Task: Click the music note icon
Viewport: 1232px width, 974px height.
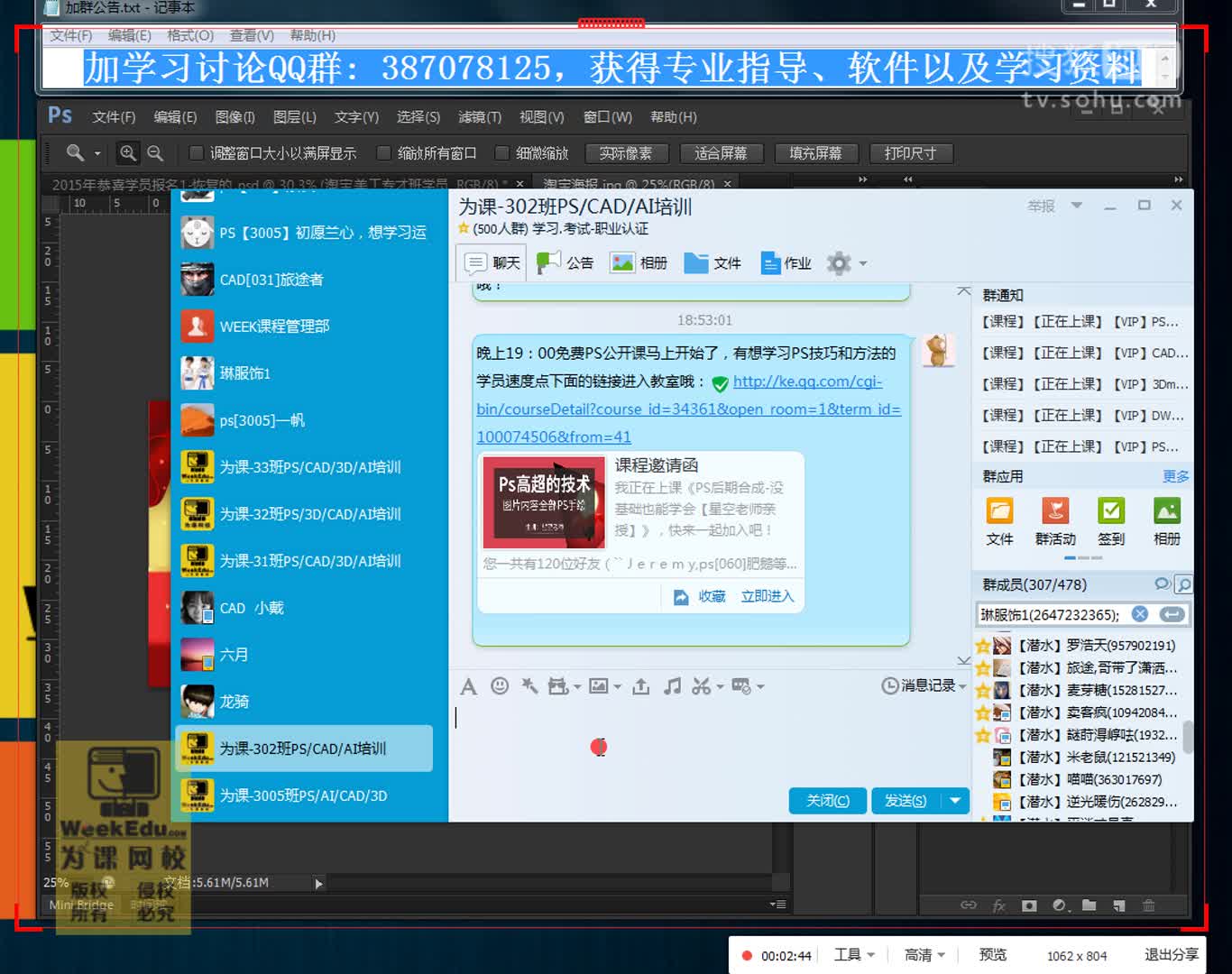Action: [x=672, y=686]
